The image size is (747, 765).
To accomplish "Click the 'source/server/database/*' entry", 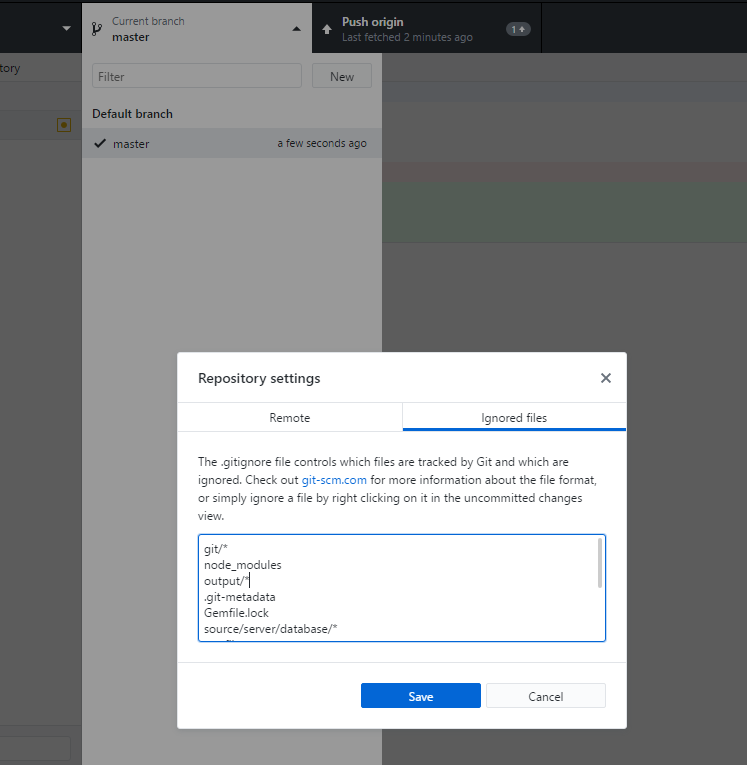I will (x=270, y=629).
